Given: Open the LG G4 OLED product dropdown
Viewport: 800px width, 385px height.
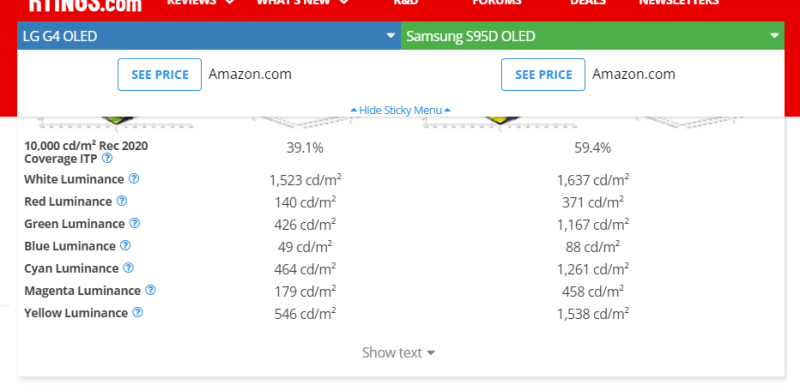Looking at the screenshot, I should pyautogui.click(x=209, y=36).
